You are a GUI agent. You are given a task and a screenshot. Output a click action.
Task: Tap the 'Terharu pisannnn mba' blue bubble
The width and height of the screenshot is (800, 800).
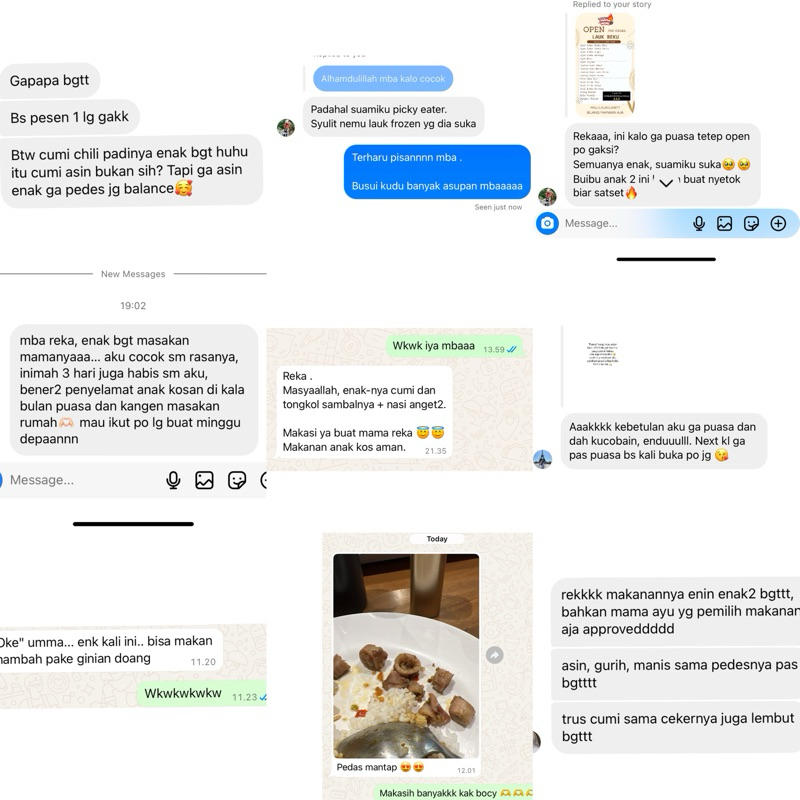point(437,171)
